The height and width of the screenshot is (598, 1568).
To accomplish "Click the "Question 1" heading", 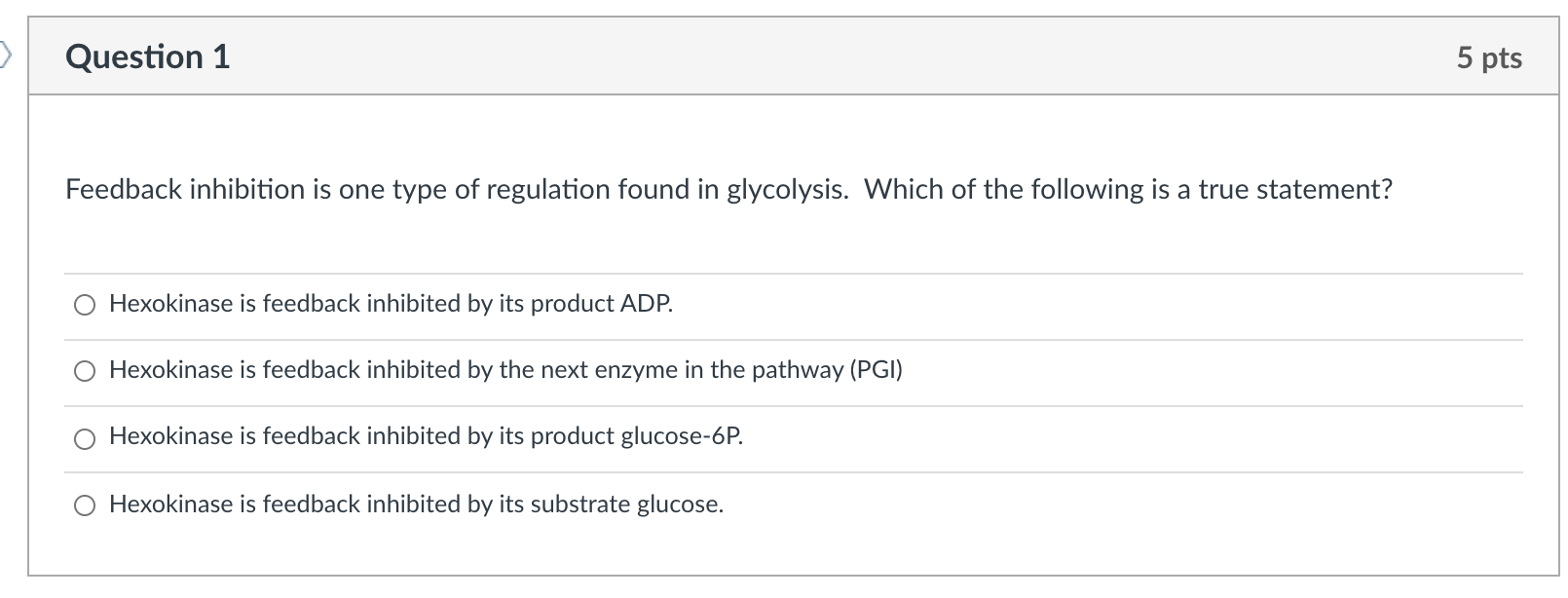I will pyautogui.click(x=148, y=56).
